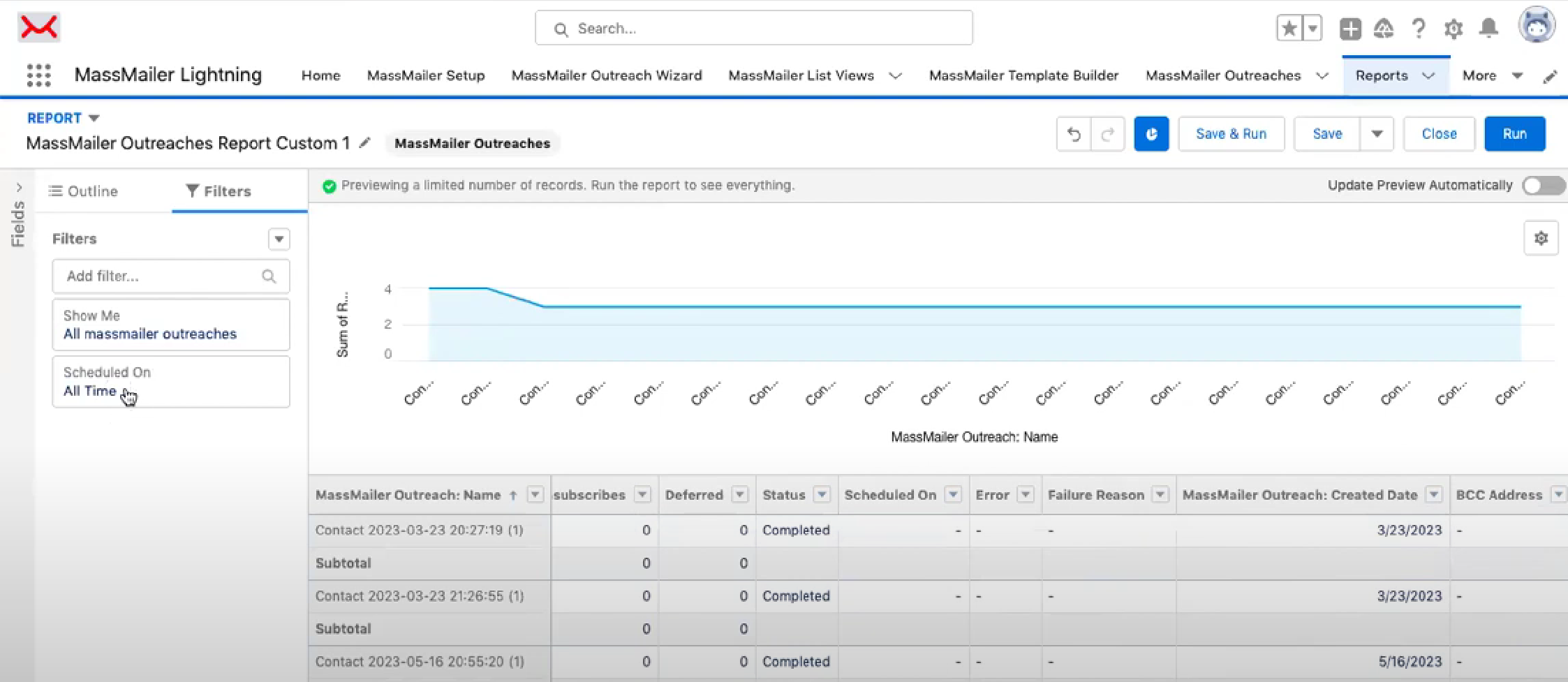Open the Status column menu arrow

point(822,495)
